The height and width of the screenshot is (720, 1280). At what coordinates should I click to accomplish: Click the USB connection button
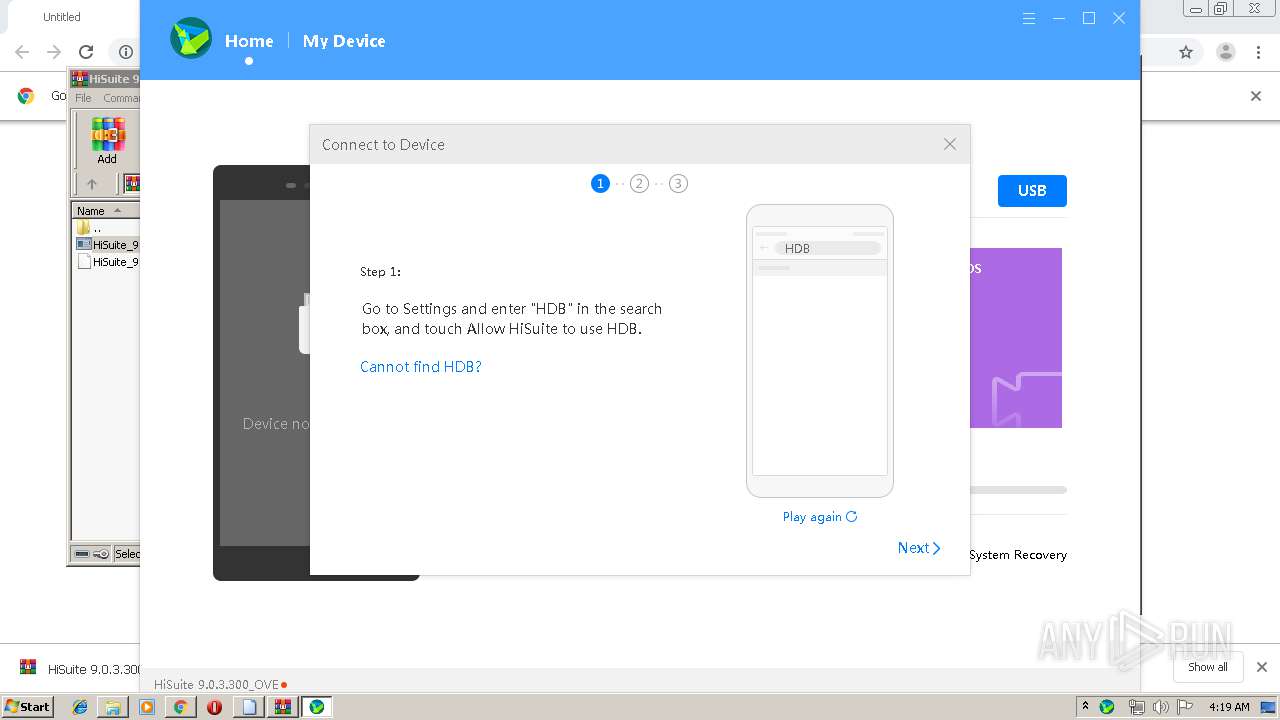[1032, 191]
